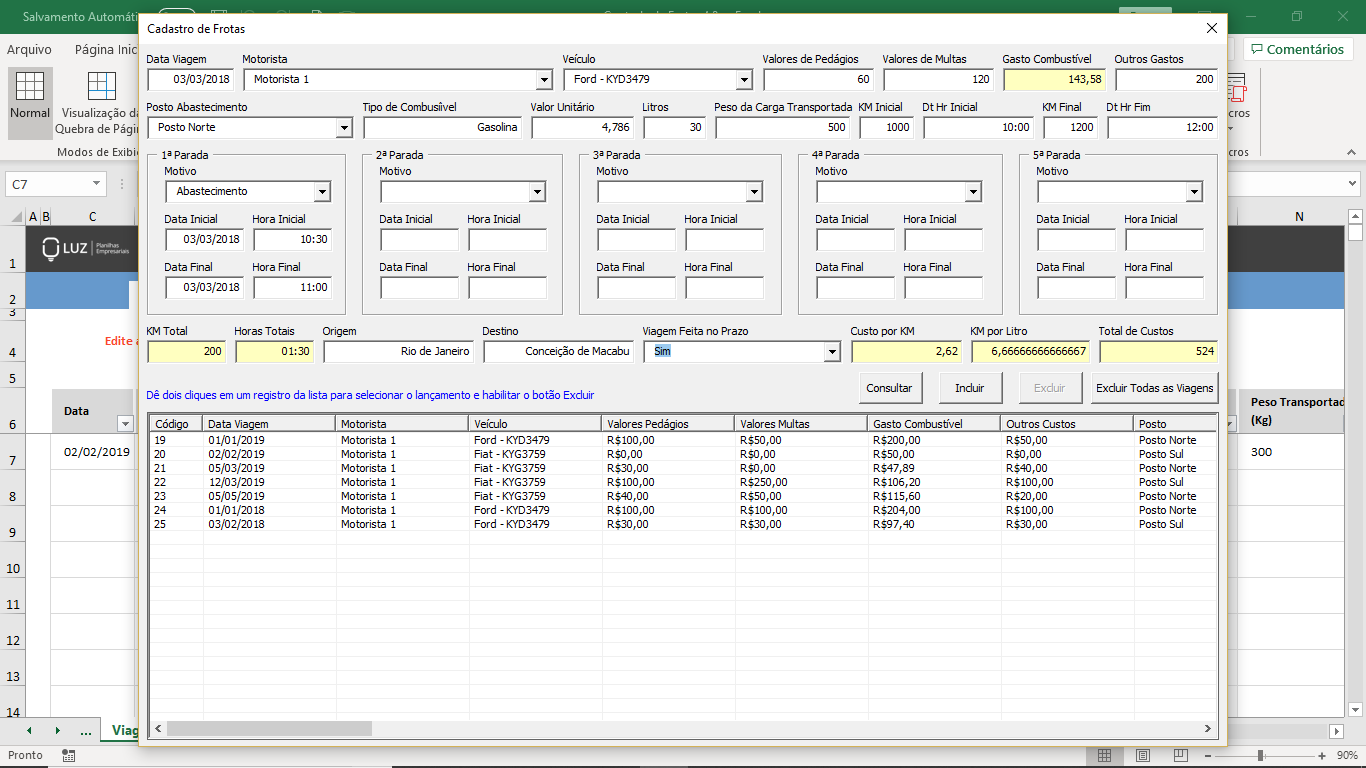Click the Valores de Multas field
This screenshot has width=1366, height=768.
point(938,79)
